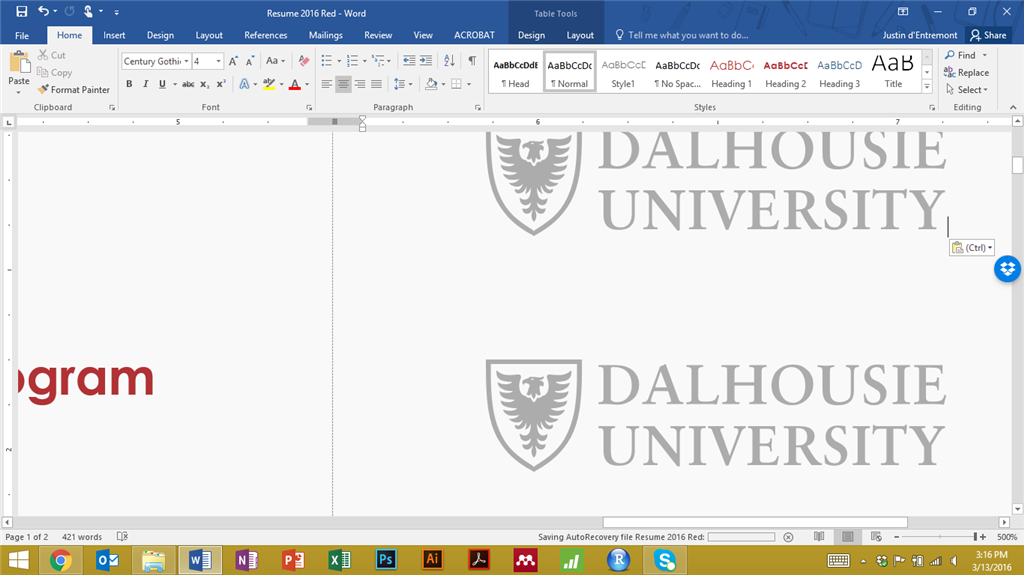Click the Find button
This screenshot has width=1024, height=575.
pos(960,55)
